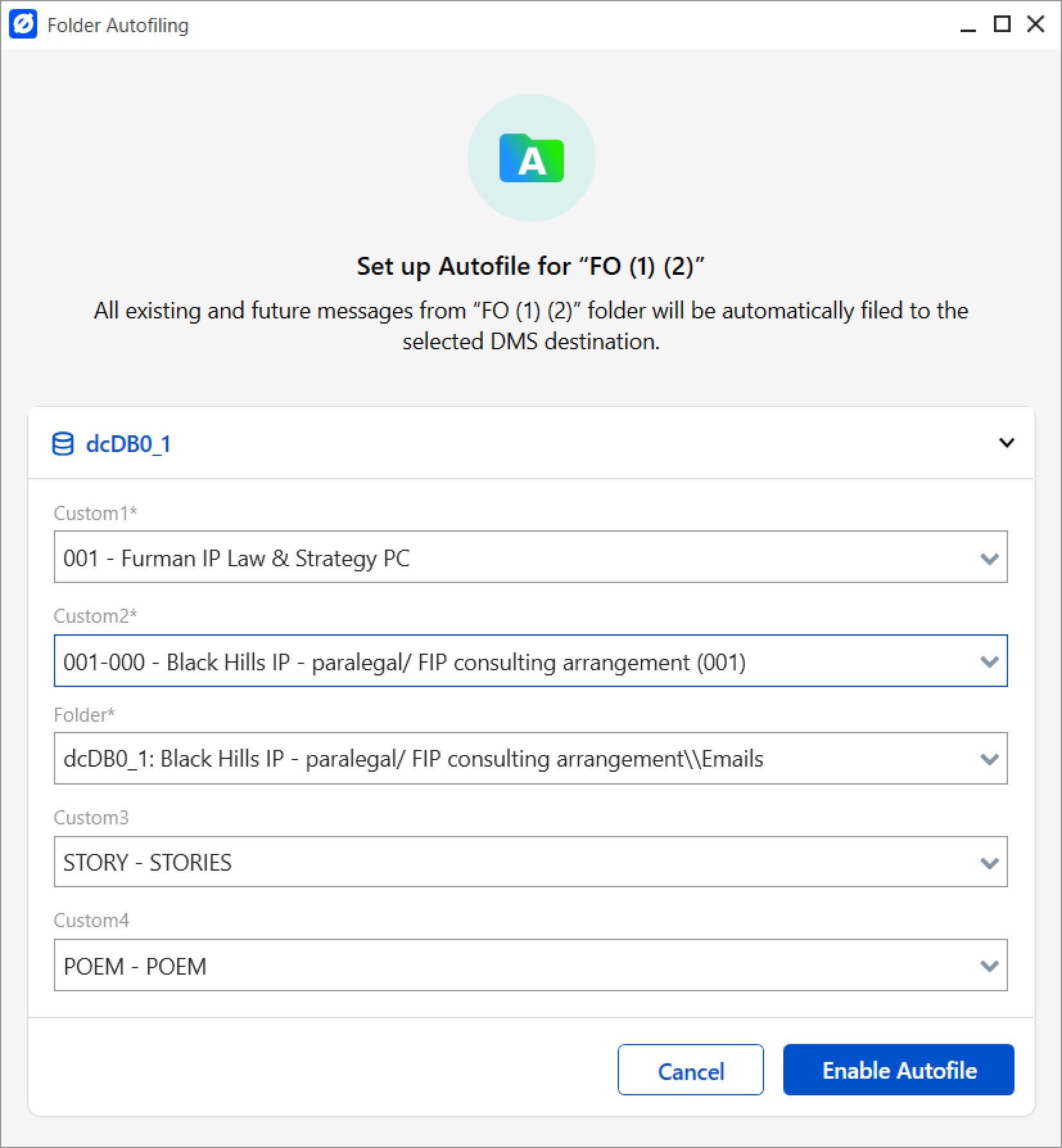Click the Custom3 dropdown chevron
The image size is (1062, 1148).
[x=989, y=862]
